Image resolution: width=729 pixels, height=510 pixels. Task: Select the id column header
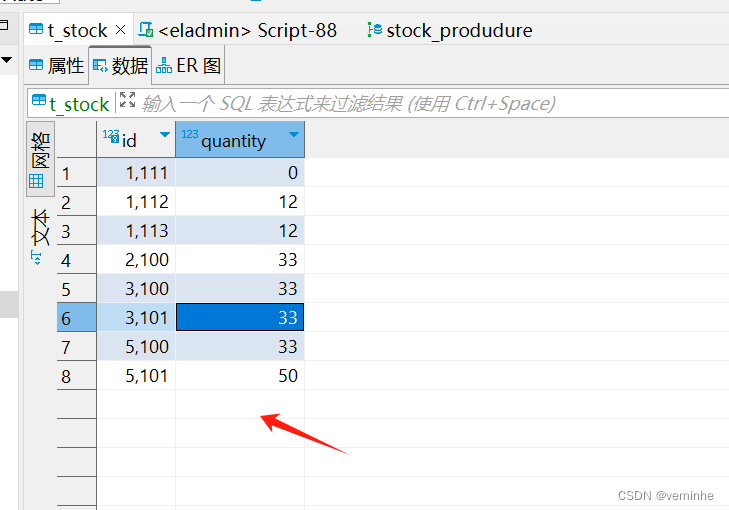136,139
